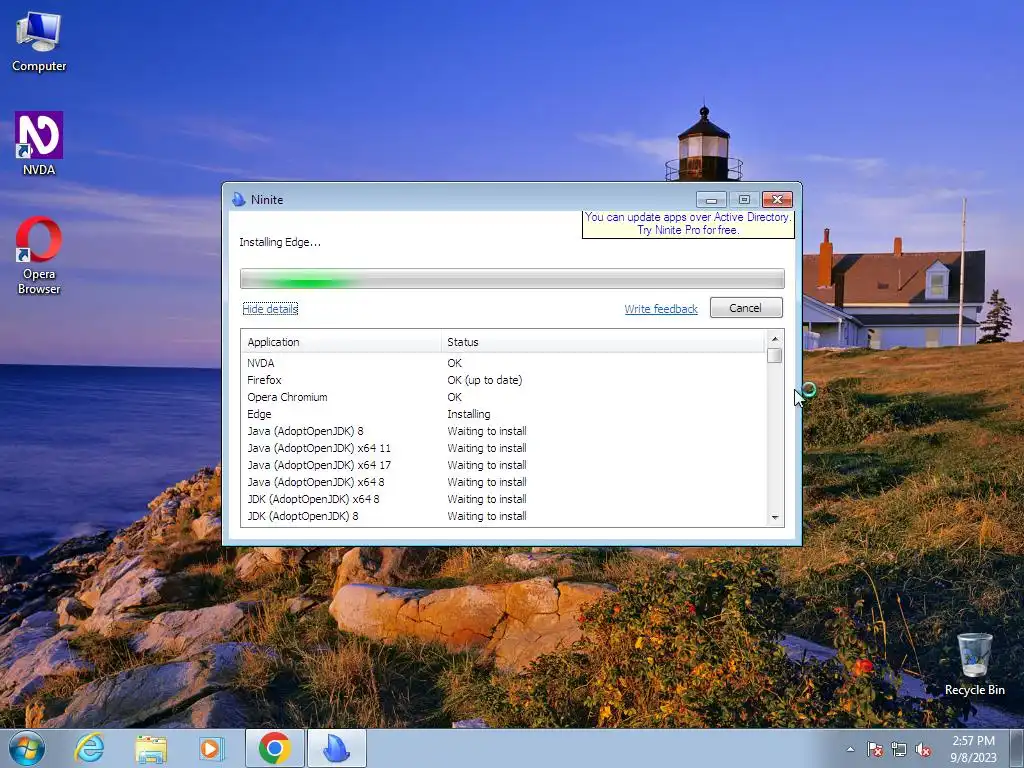Select the Firefox row in the list
Screen dimensions: 1024x768
click(x=503, y=379)
